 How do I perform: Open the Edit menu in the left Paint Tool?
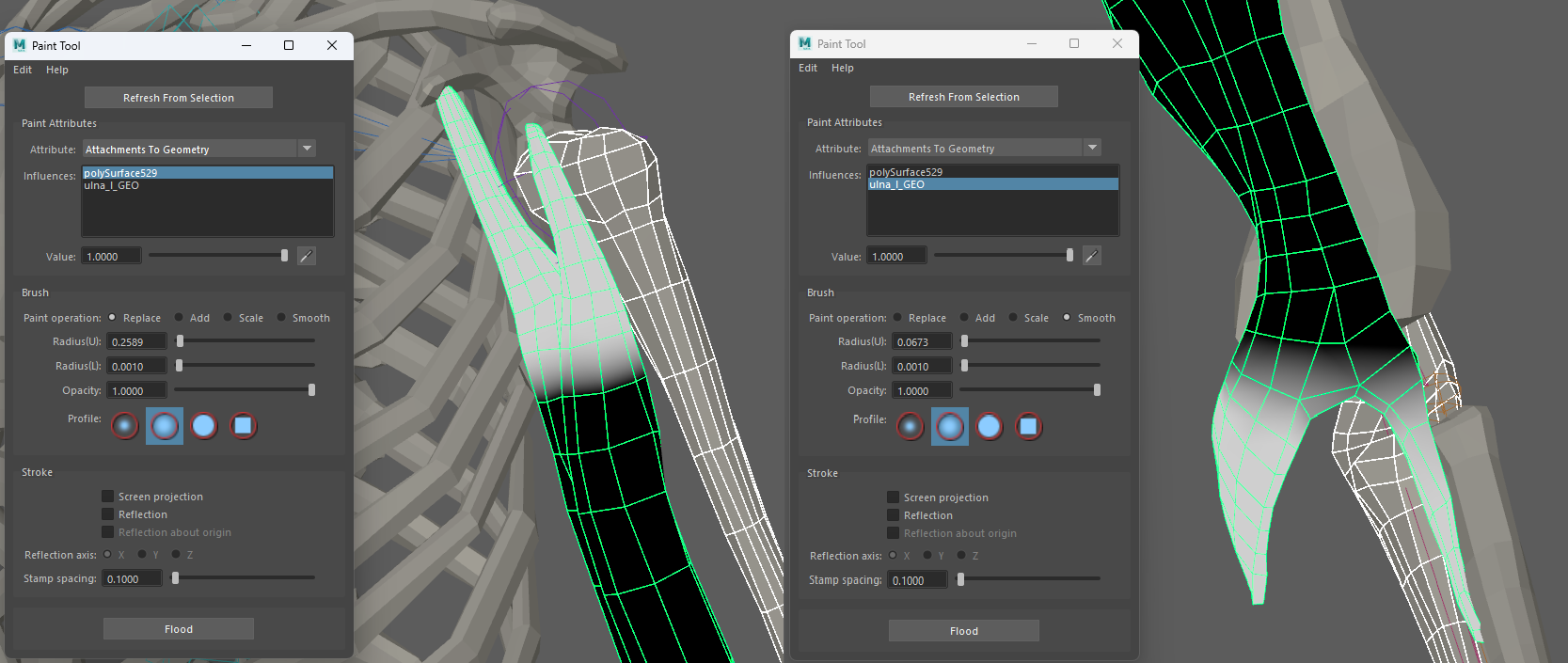click(x=23, y=70)
